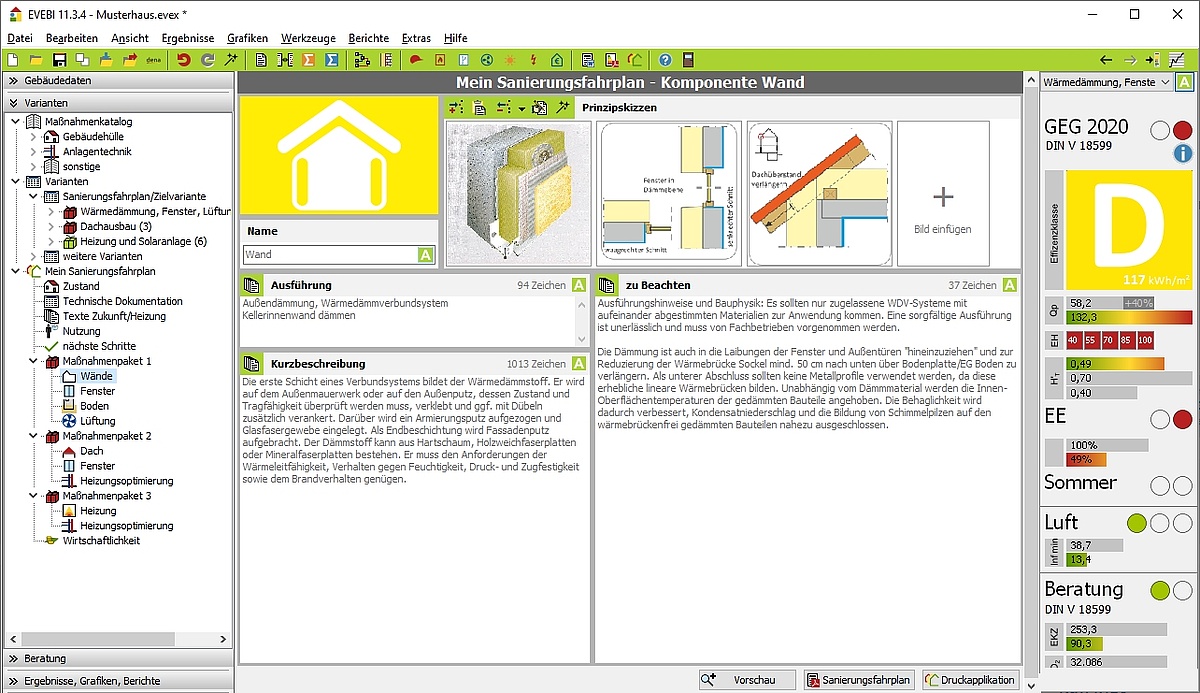Image resolution: width=1200 pixels, height=693 pixels.
Task: Click the Vorschau button
Action: [747, 680]
